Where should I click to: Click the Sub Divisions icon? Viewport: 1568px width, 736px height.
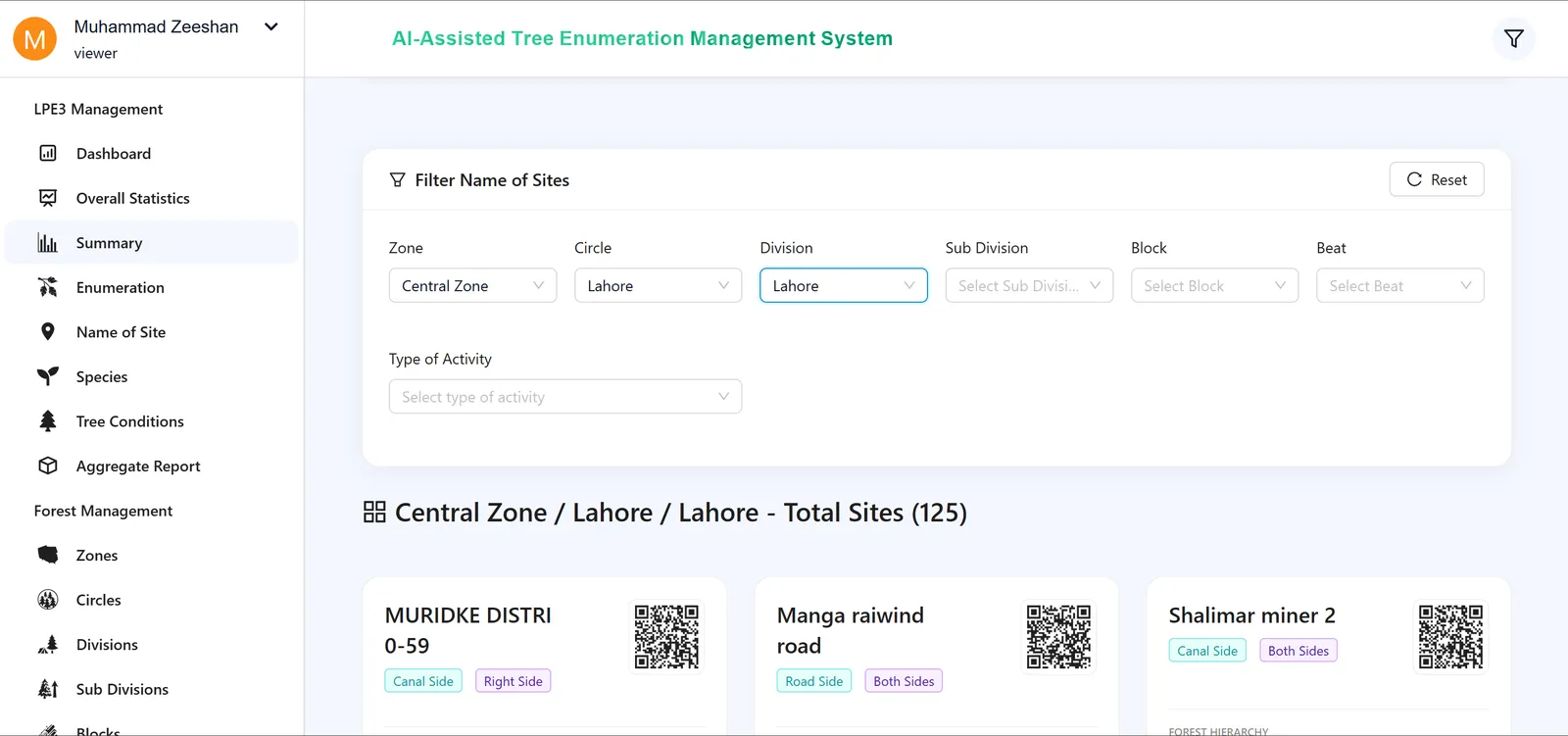point(48,689)
